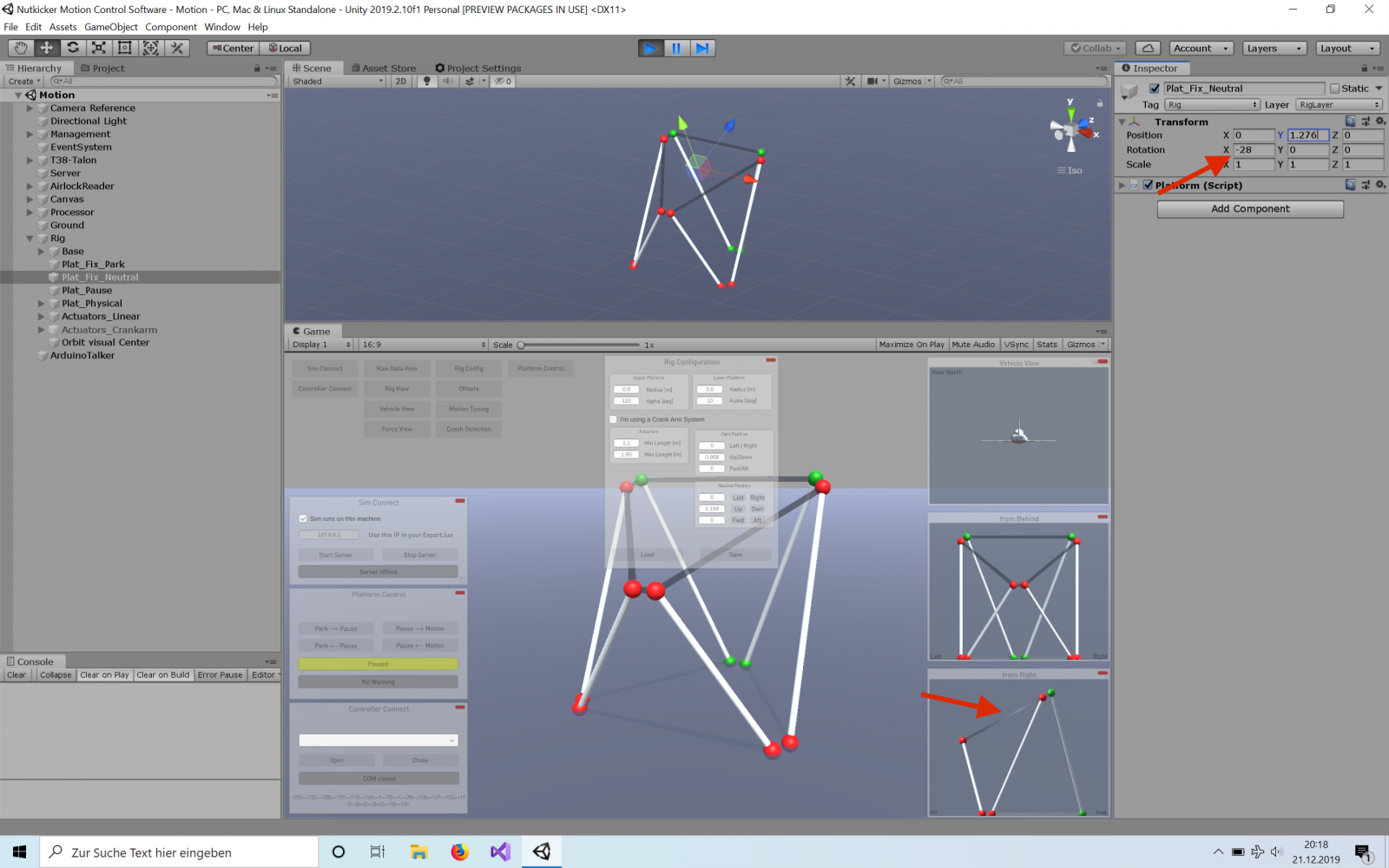Select the Rect transform tool
Viewport: 1389px width, 868px height.
tap(125, 48)
